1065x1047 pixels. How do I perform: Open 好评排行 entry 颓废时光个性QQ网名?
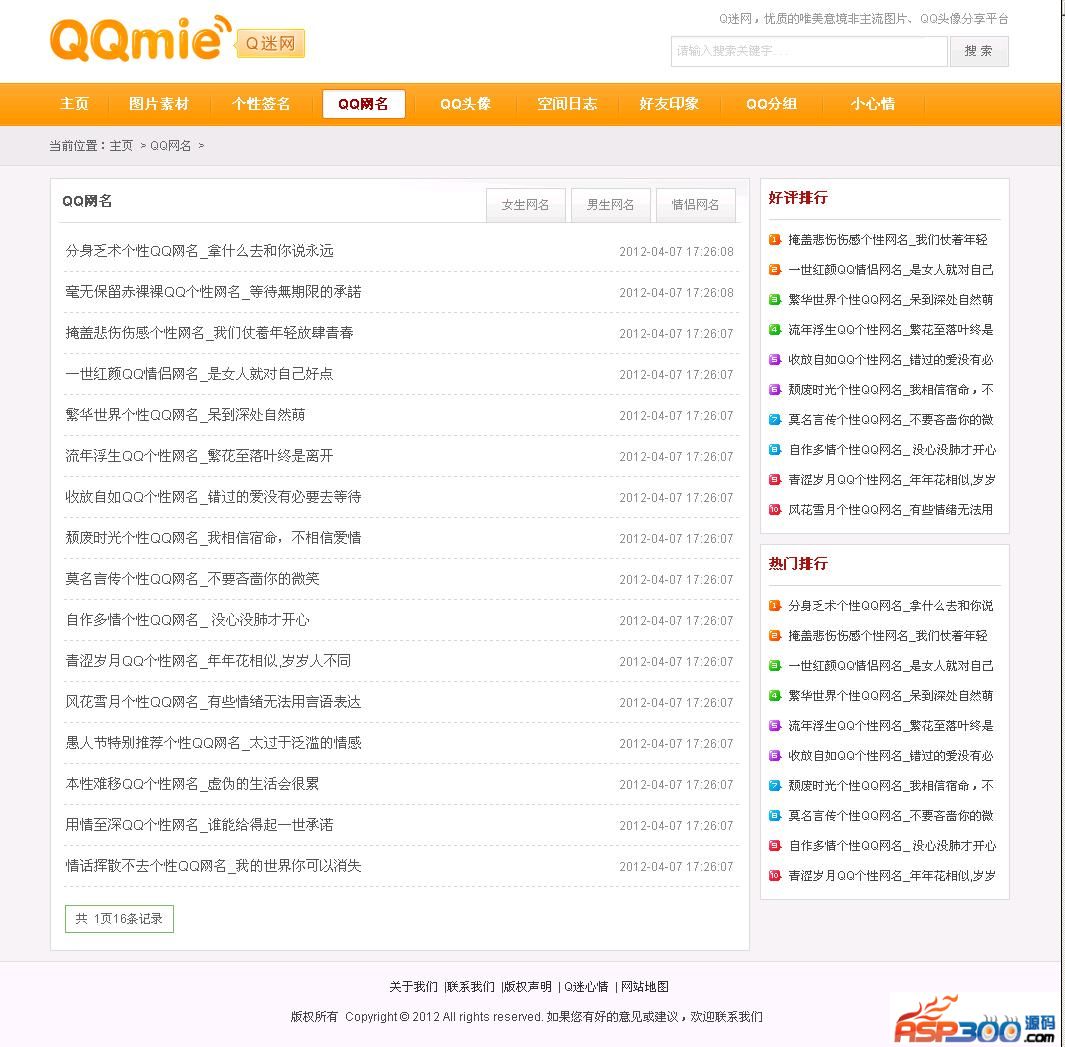tap(890, 389)
